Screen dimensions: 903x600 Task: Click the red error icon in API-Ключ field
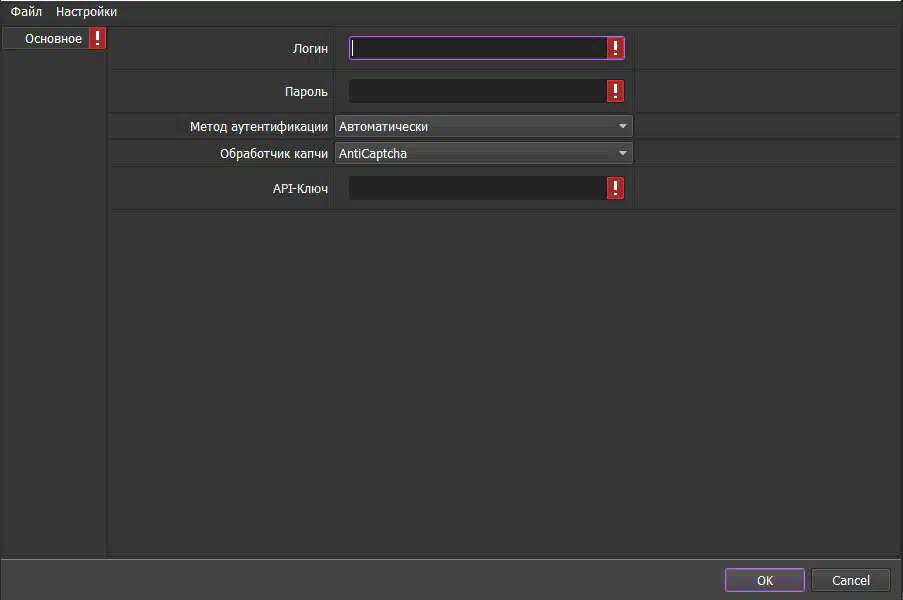pos(616,188)
